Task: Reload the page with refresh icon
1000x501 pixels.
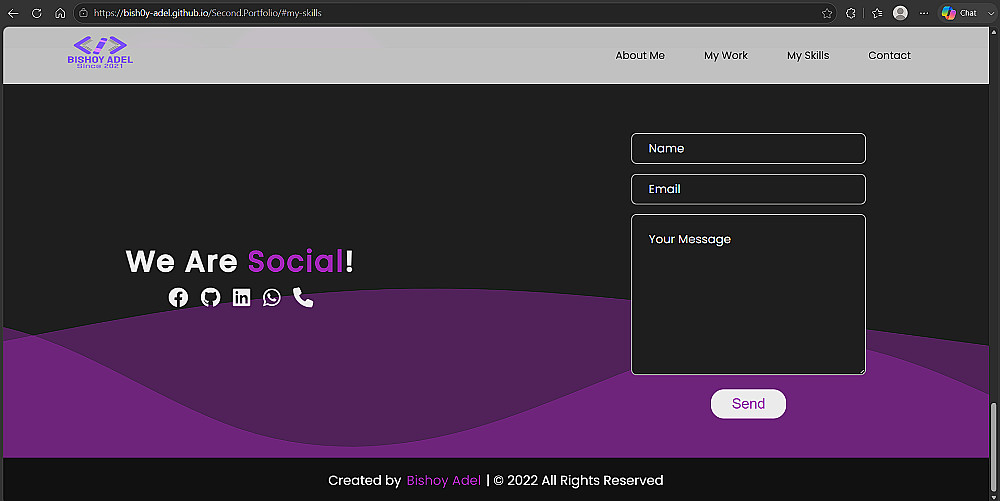Action: [36, 13]
